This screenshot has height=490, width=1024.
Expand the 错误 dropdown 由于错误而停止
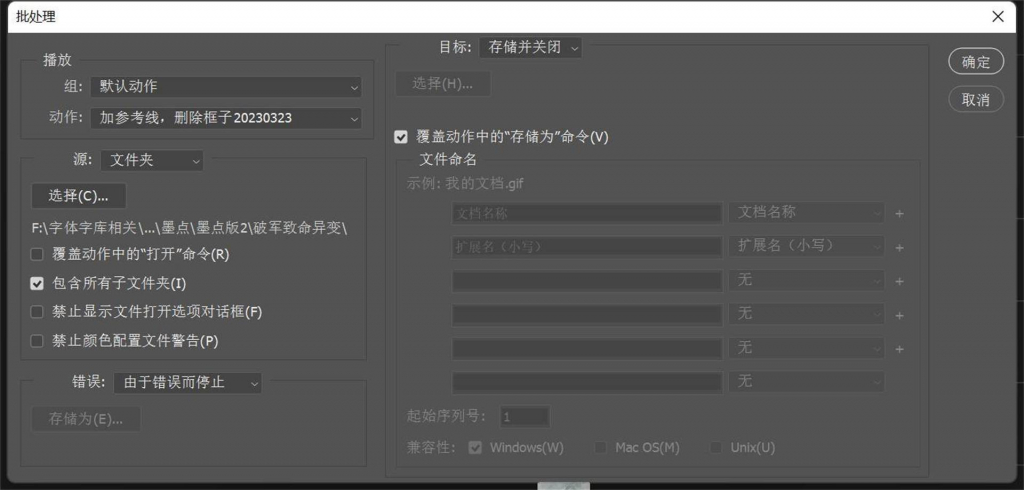point(187,383)
